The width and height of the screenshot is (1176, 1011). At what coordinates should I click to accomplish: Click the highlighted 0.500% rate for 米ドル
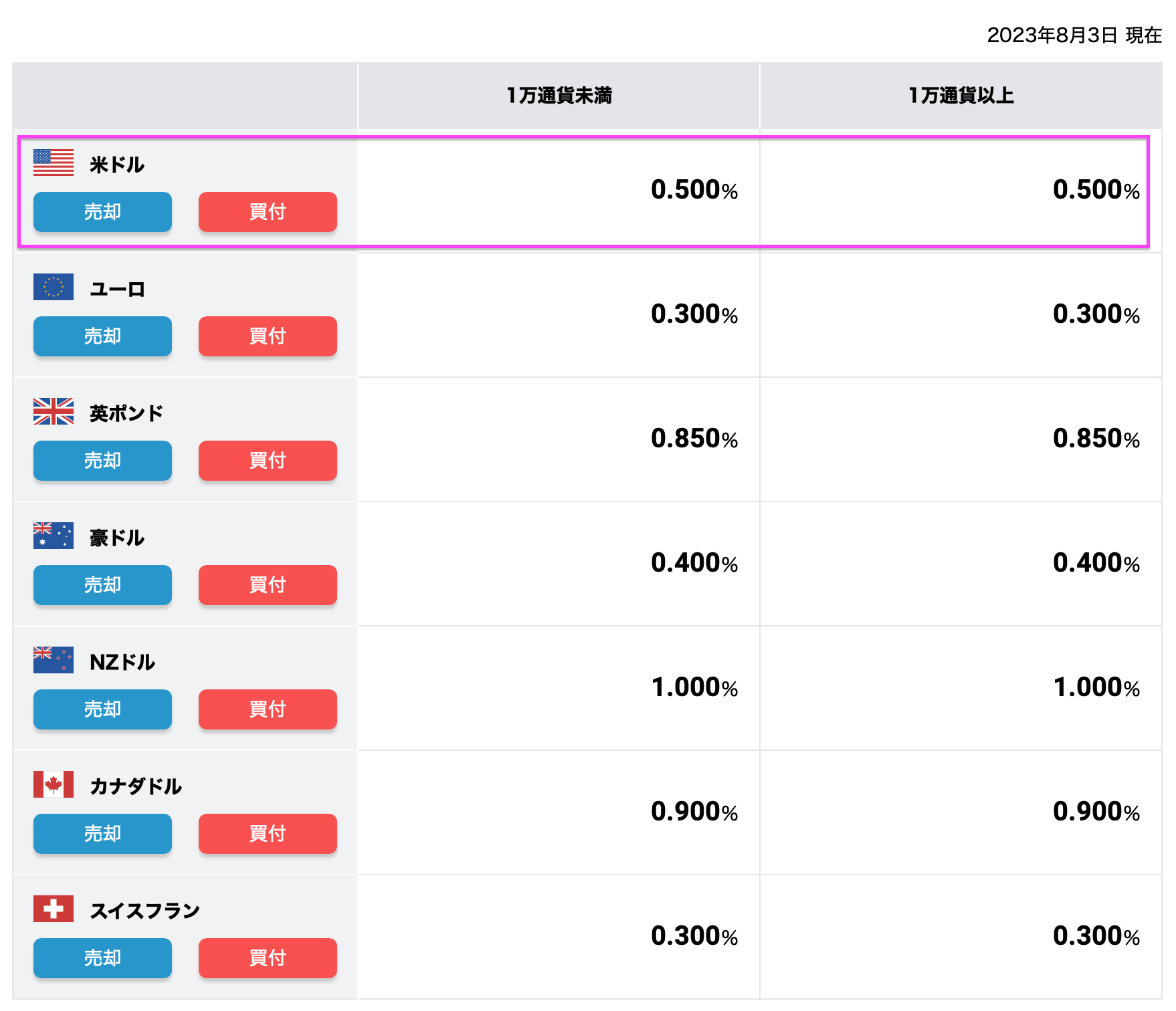[x=693, y=190]
